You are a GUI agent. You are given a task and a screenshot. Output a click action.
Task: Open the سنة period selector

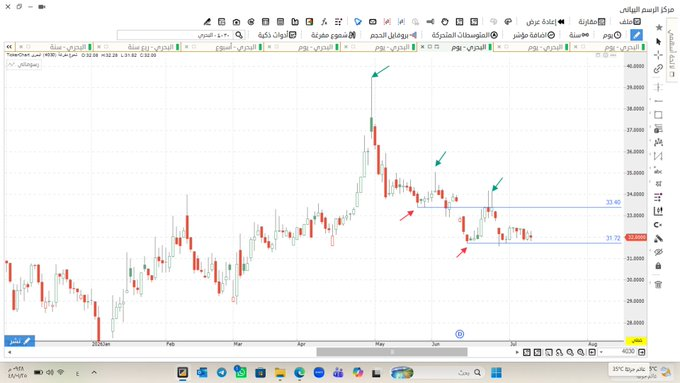(x=579, y=35)
